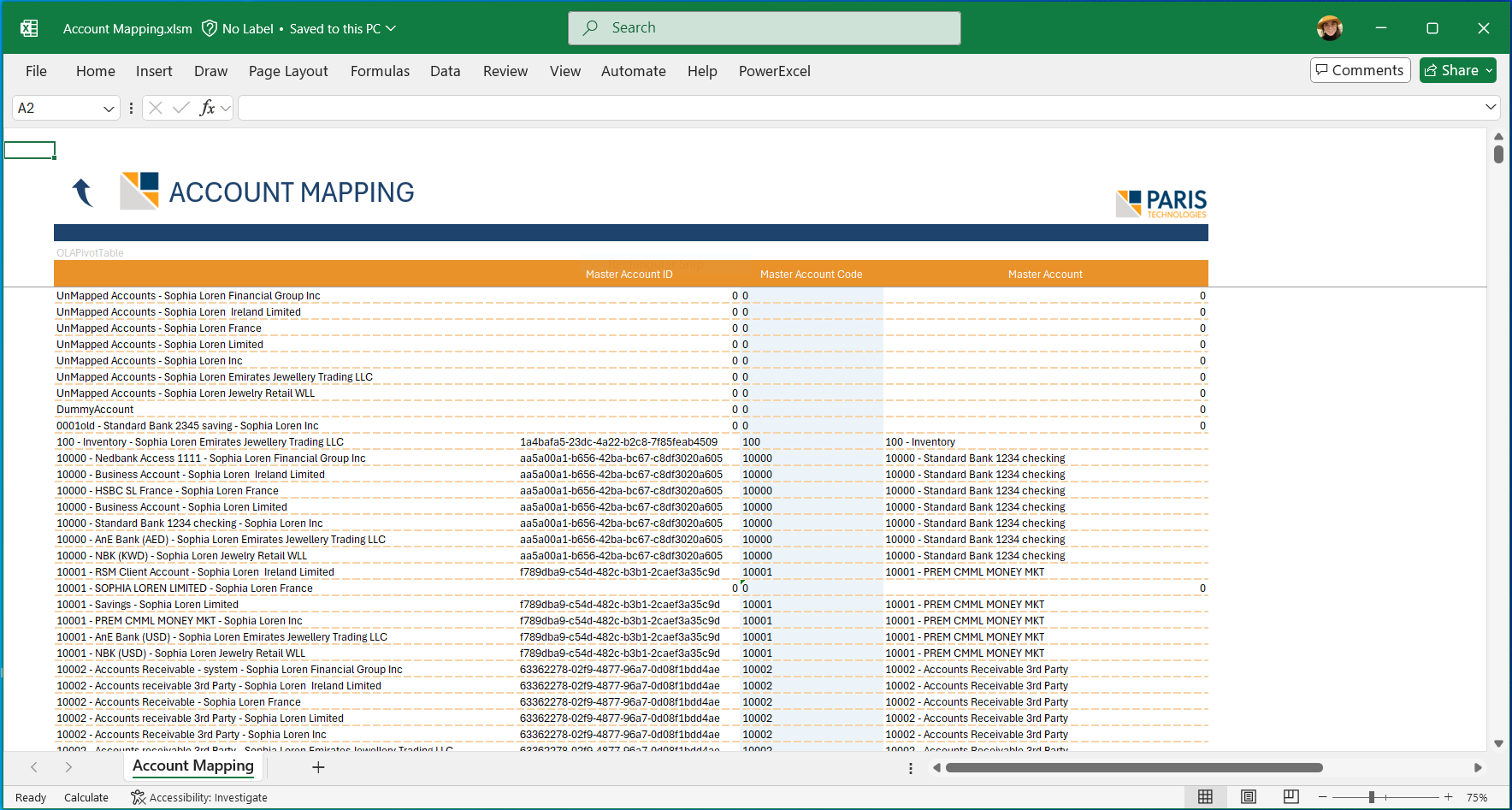
Task: Open the Share button dropdown
Action: point(1489,71)
